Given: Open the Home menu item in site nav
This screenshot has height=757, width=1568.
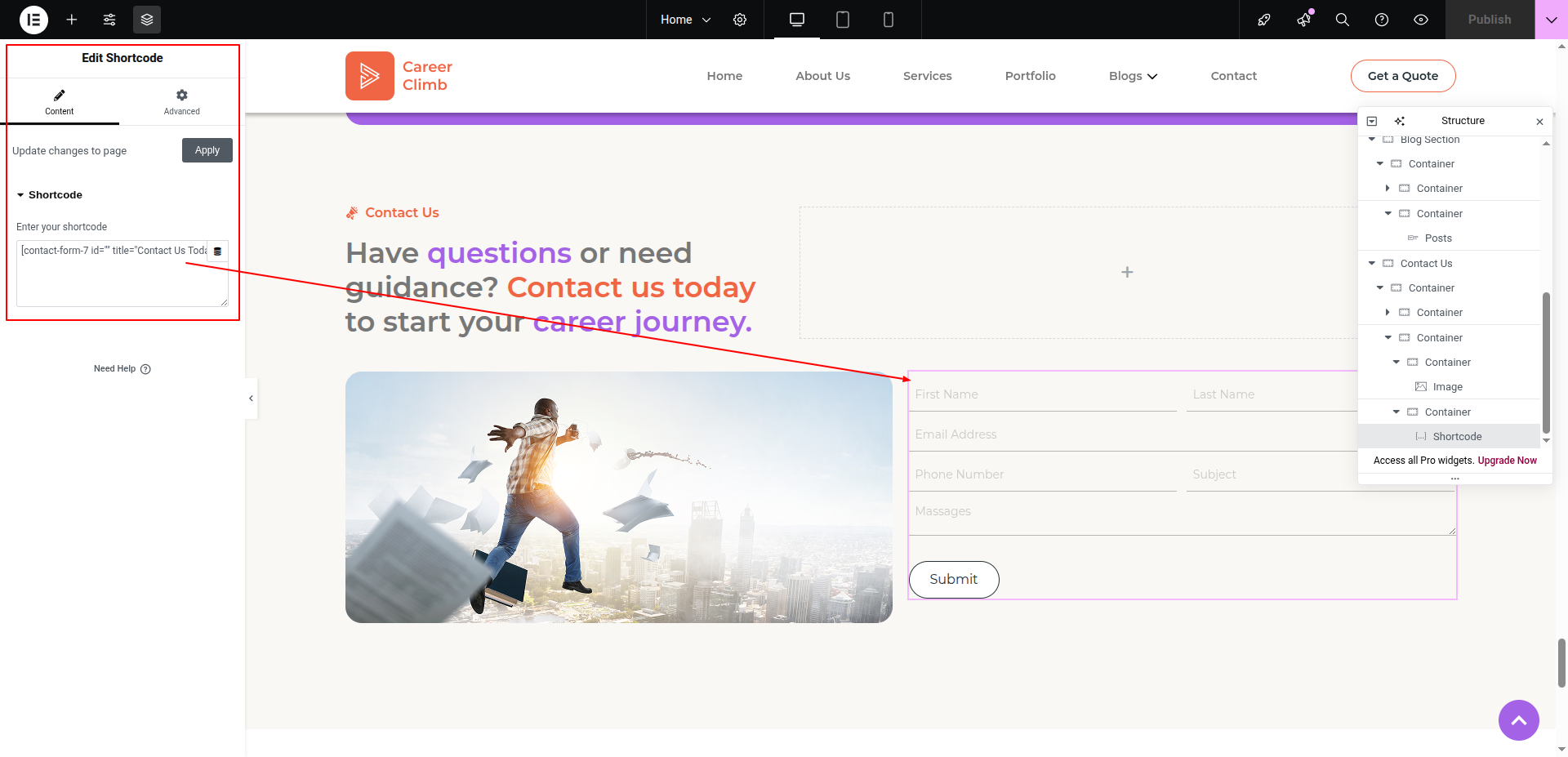Looking at the screenshot, I should click(x=724, y=76).
